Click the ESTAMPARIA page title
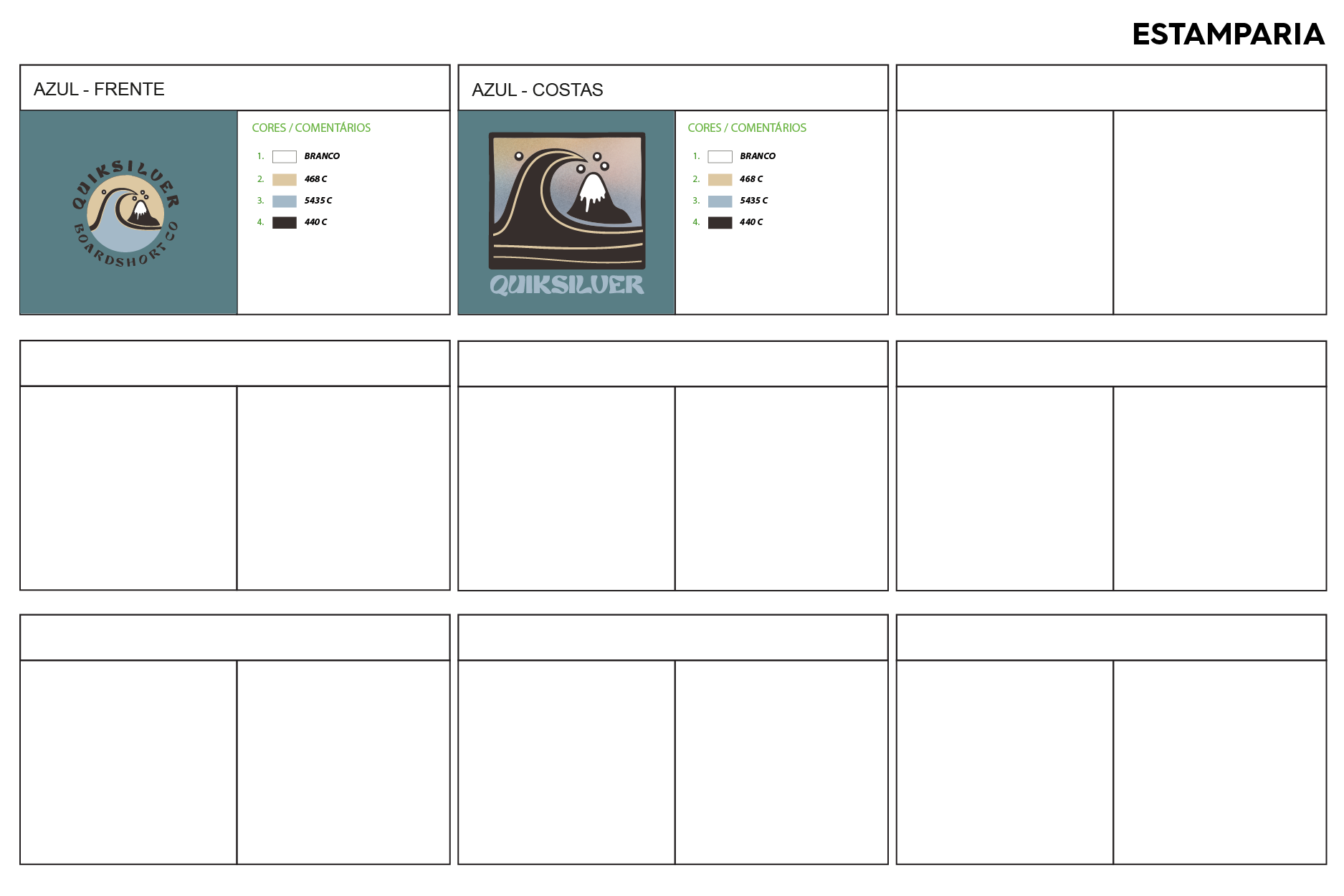 point(1228,34)
